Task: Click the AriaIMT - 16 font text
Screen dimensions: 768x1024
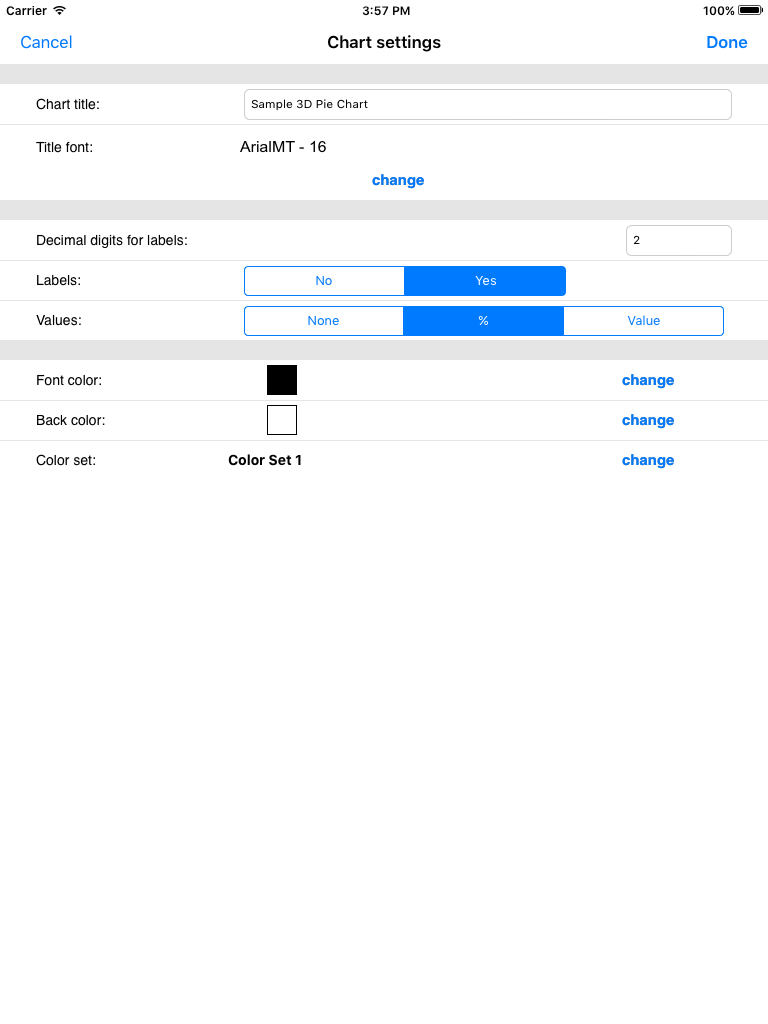Action: (283, 147)
